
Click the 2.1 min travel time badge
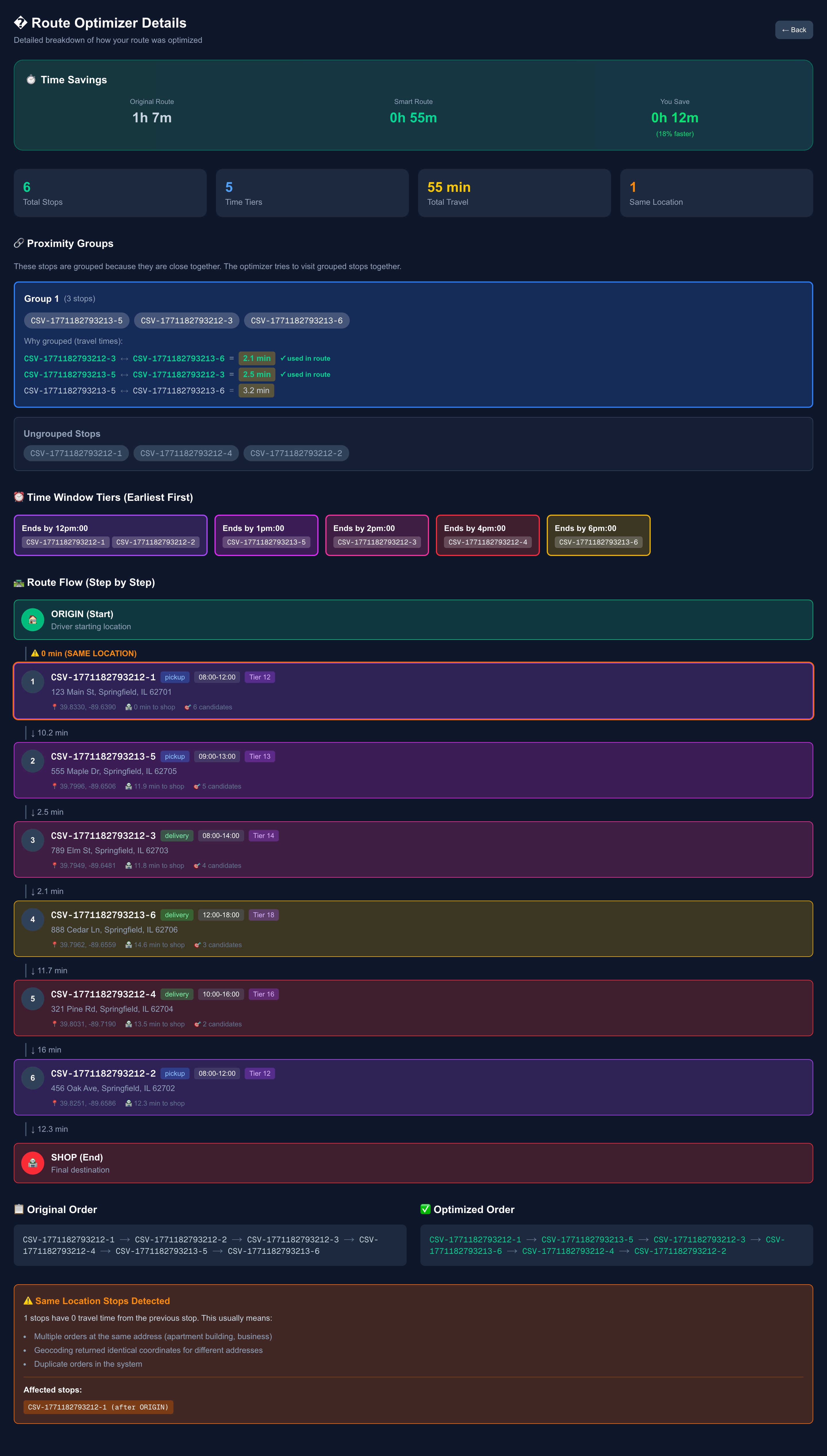256,358
